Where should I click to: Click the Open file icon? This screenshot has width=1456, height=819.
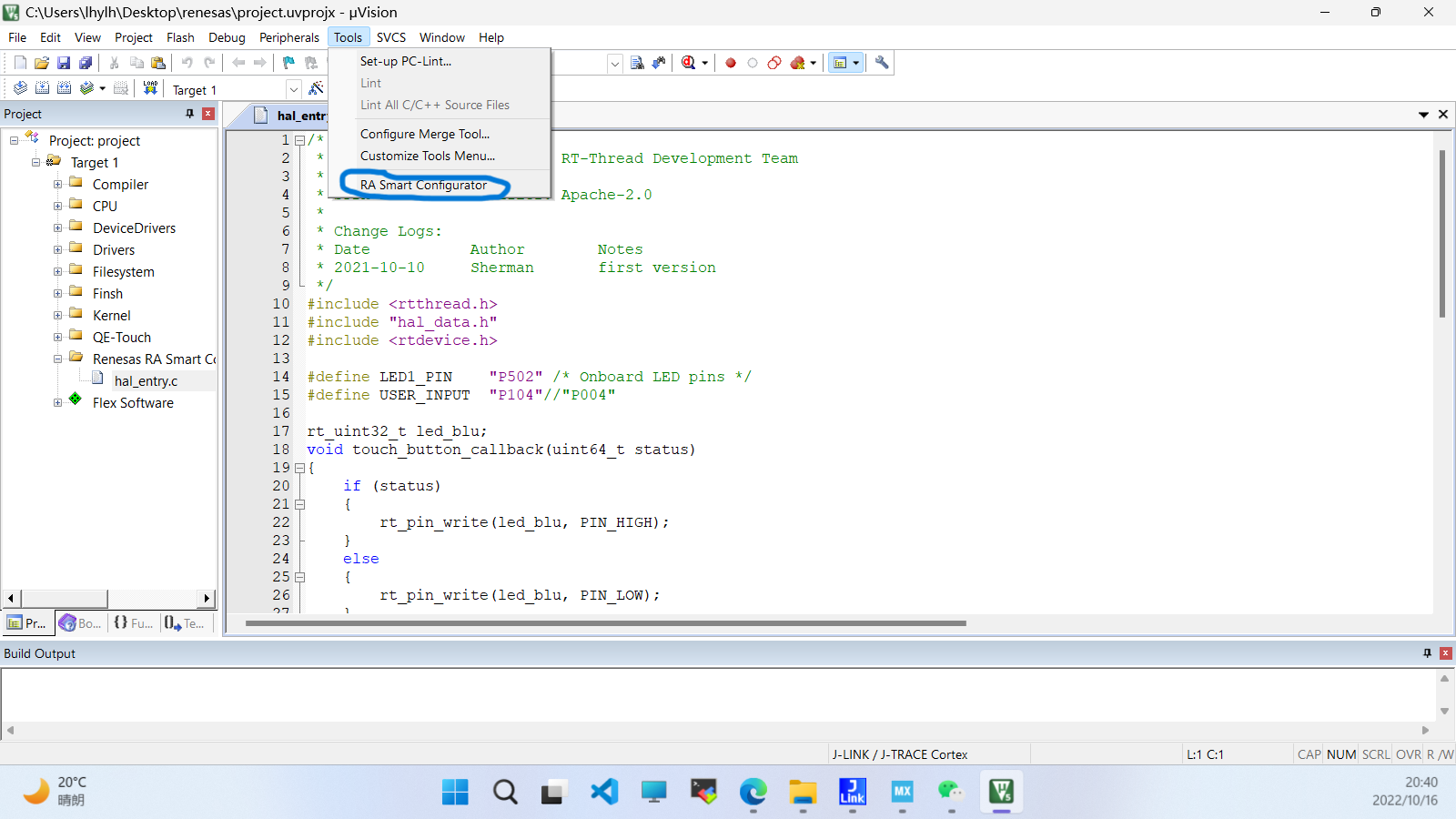(x=42, y=63)
